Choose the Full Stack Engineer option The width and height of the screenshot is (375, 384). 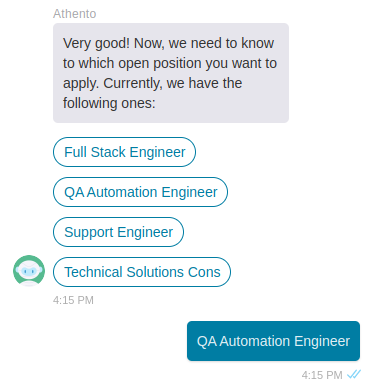(124, 152)
